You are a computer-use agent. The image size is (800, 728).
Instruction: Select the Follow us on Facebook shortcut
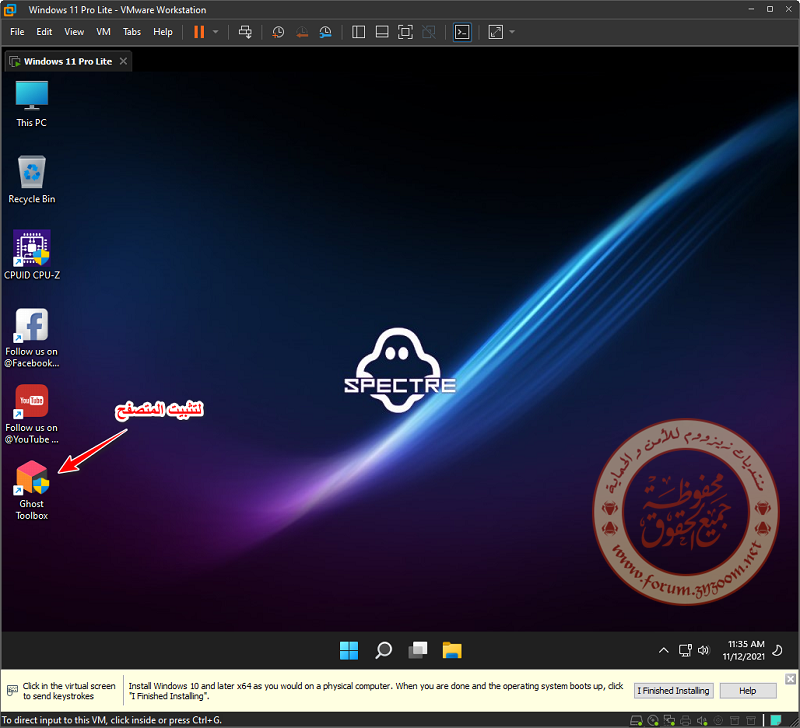[32, 338]
